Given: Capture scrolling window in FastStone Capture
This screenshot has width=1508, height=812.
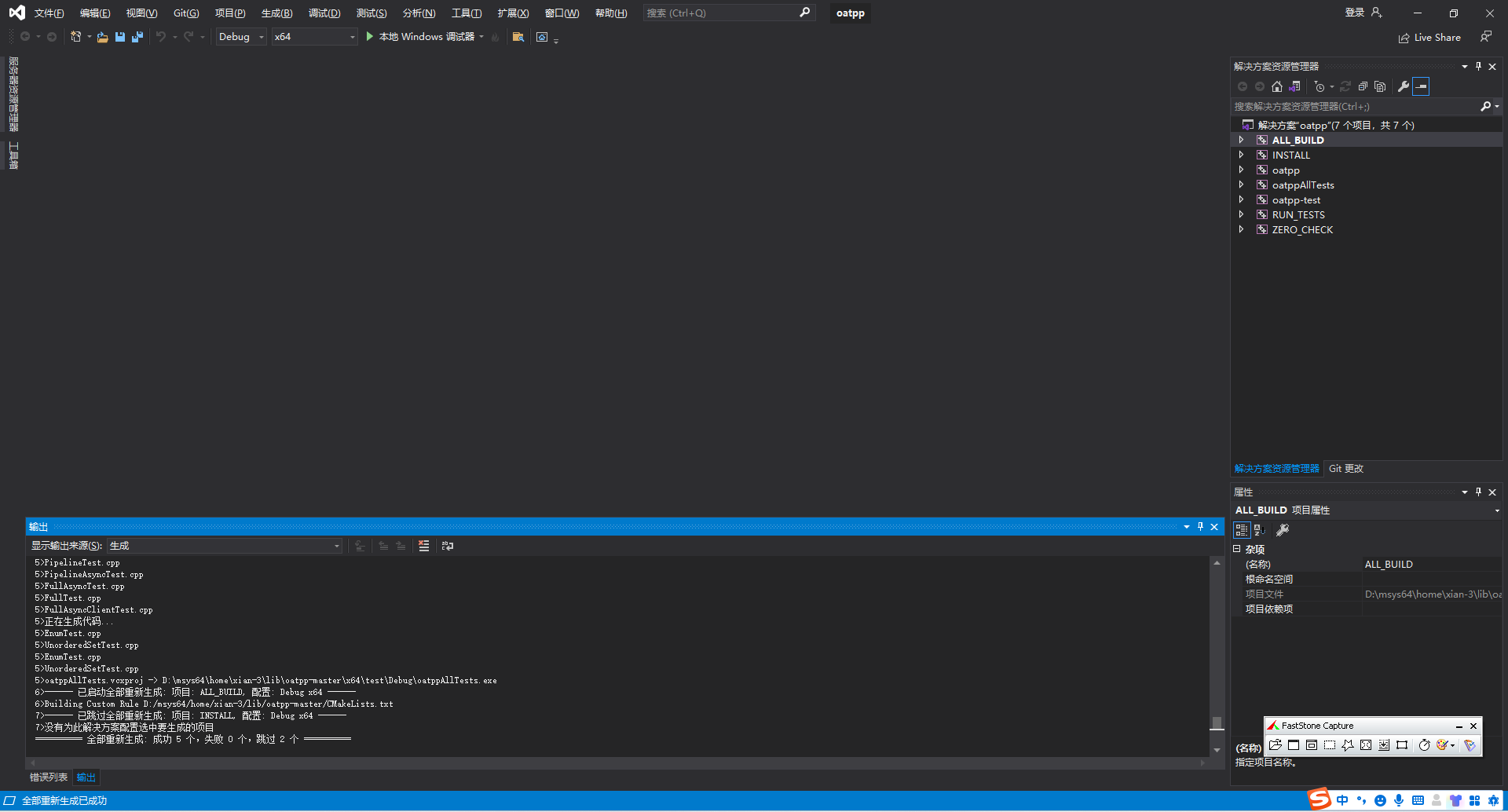Looking at the screenshot, I should coord(1384,745).
